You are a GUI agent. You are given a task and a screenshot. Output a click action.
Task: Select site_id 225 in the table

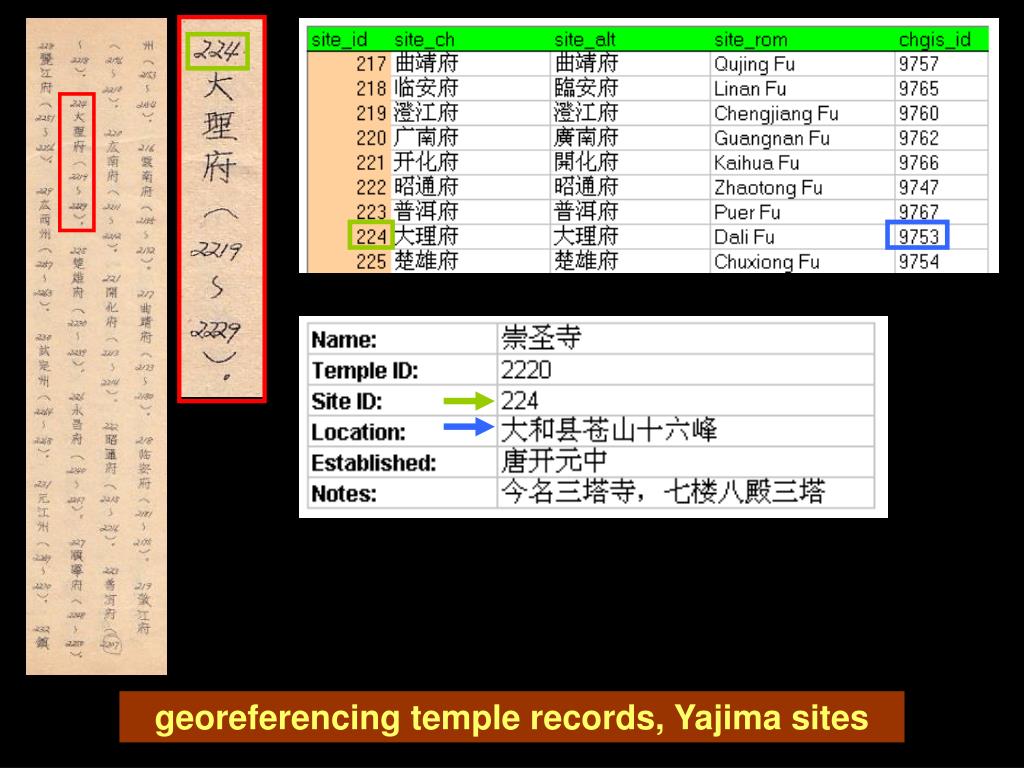coord(371,261)
